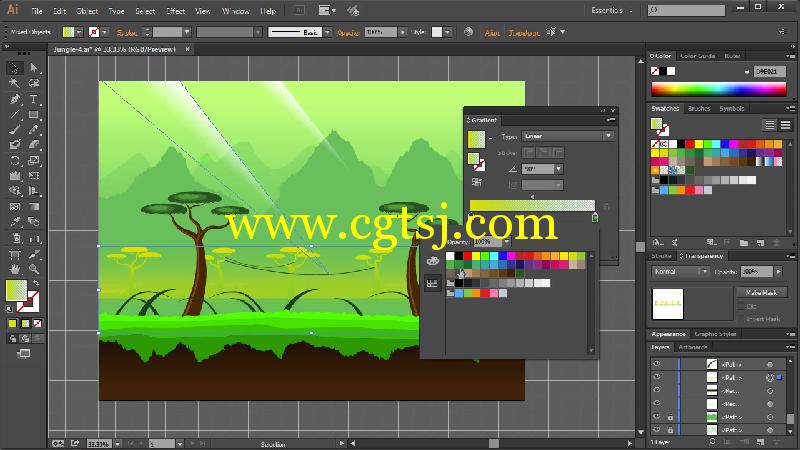Click the New Swatch icon in Swatches panel
The height and width of the screenshot is (450, 800).
761,243
